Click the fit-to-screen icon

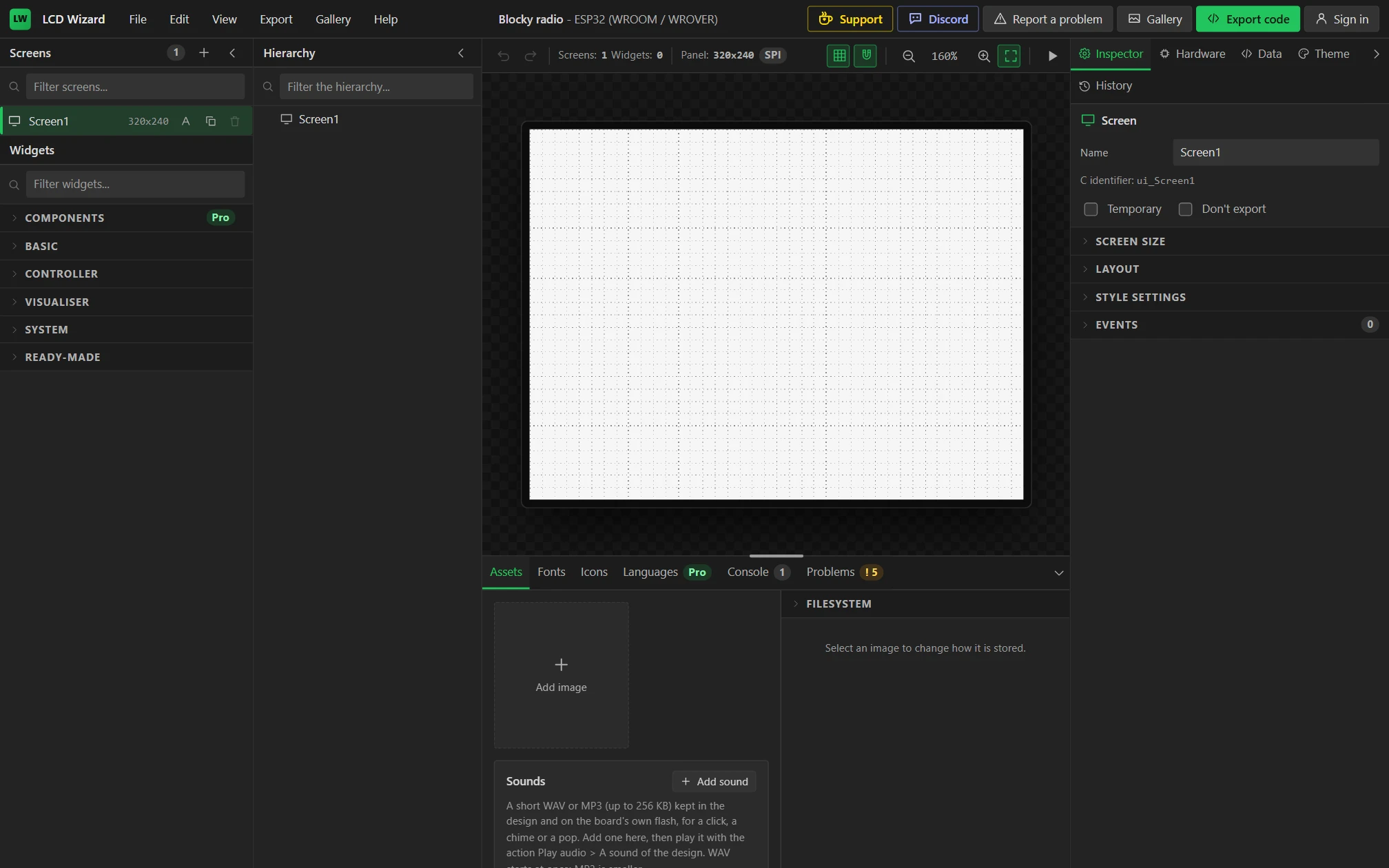1010,56
